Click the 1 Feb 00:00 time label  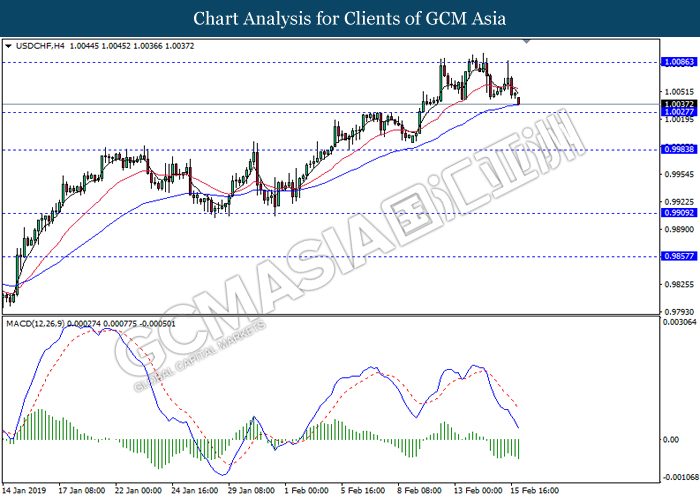pos(306,491)
